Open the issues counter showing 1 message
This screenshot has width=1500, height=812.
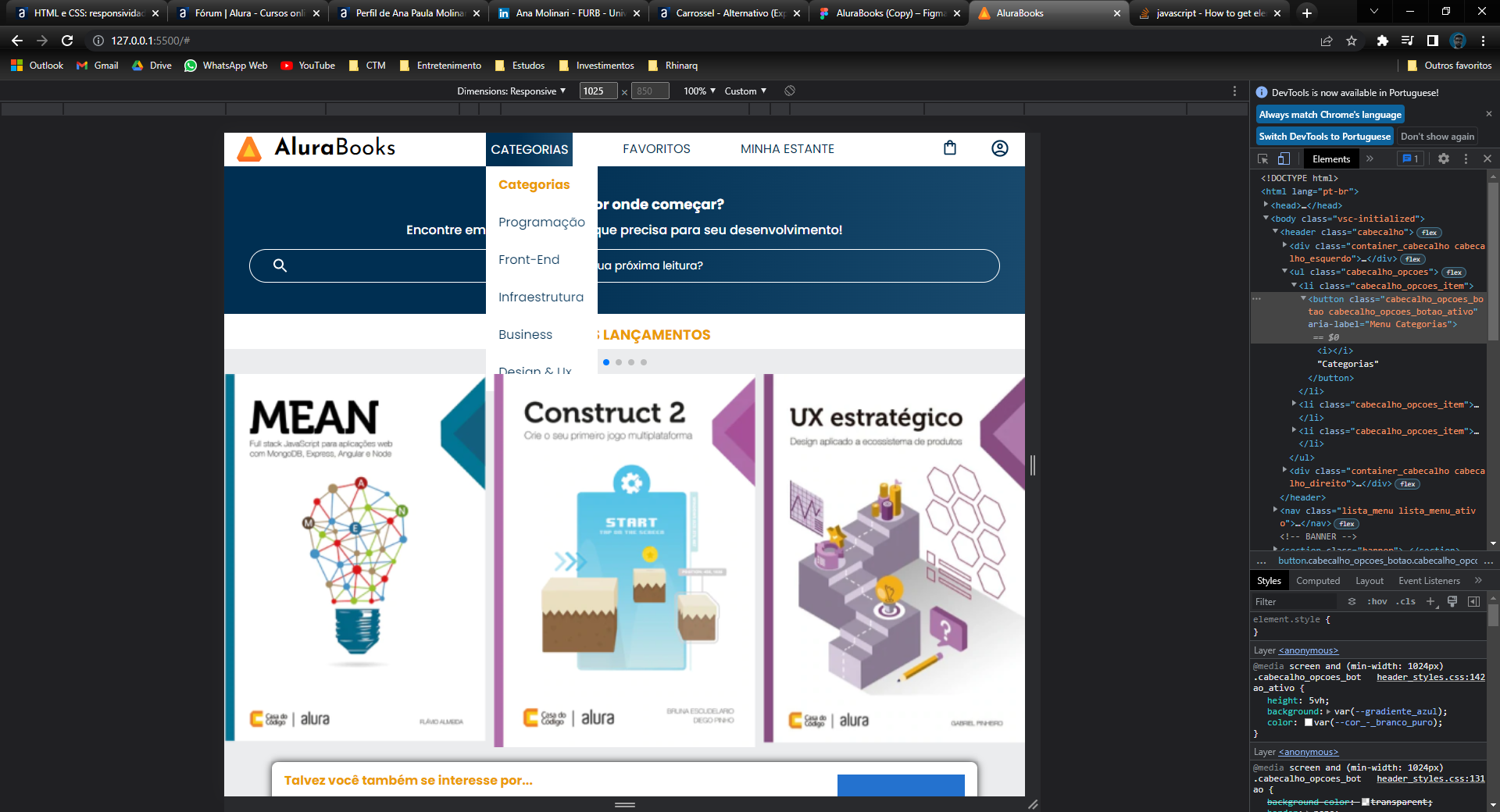tap(1411, 158)
